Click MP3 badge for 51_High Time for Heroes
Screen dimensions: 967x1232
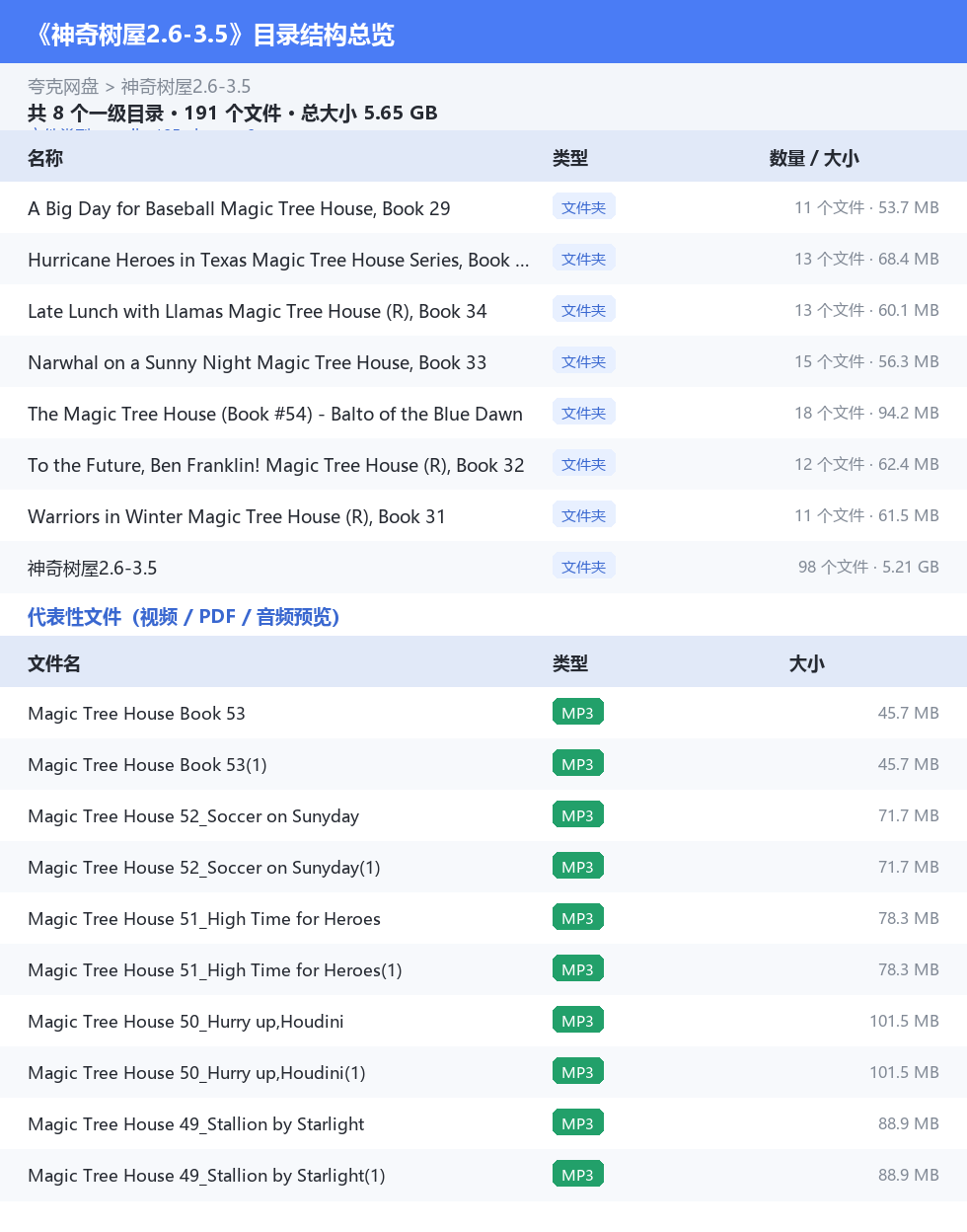pos(578,918)
